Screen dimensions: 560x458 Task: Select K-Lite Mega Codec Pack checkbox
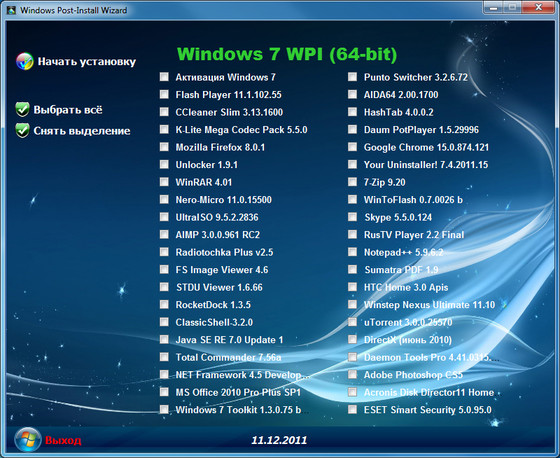[164, 129]
